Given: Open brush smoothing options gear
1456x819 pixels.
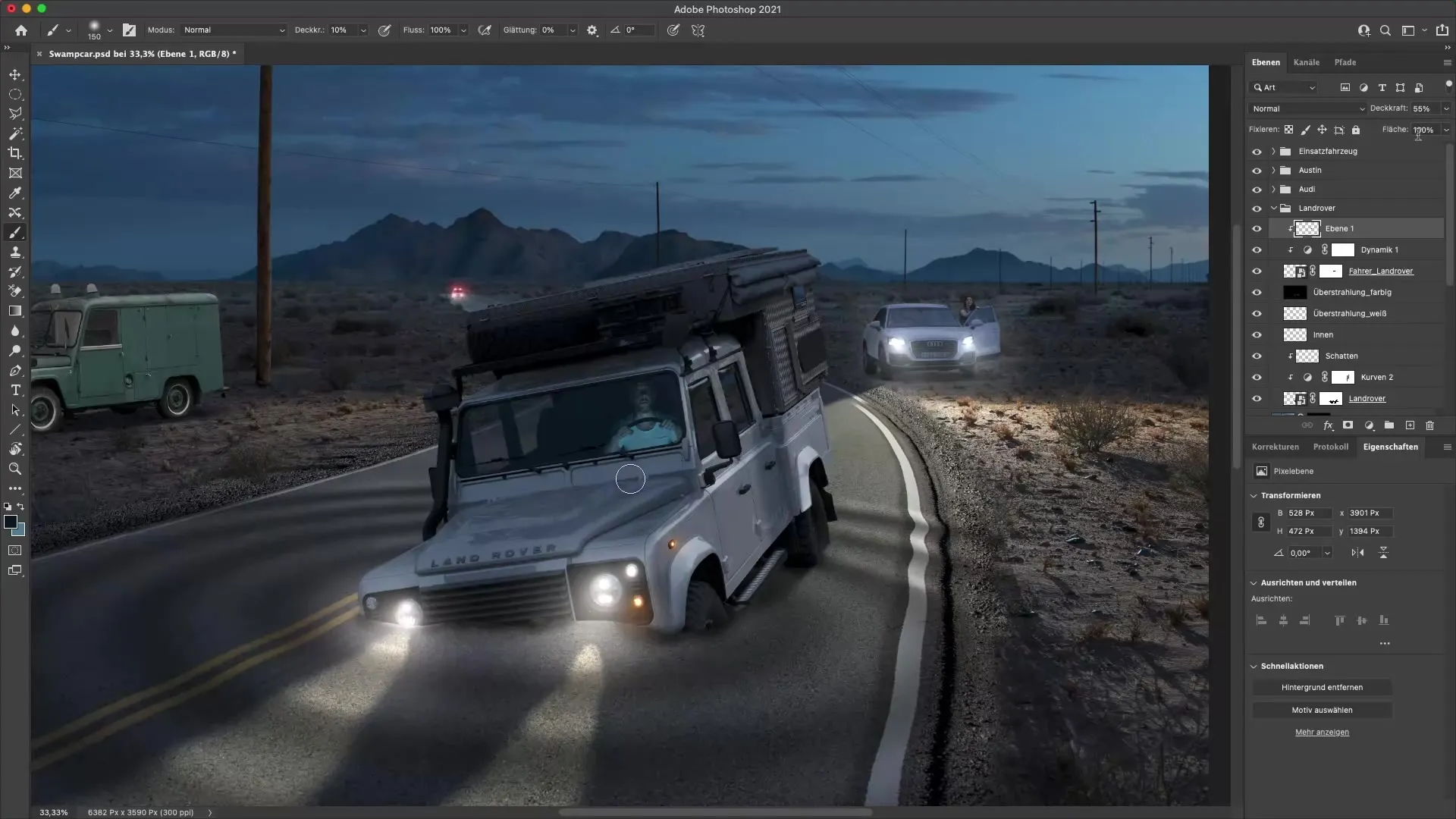Looking at the screenshot, I should pyautogui.click(x=592, y=30).
